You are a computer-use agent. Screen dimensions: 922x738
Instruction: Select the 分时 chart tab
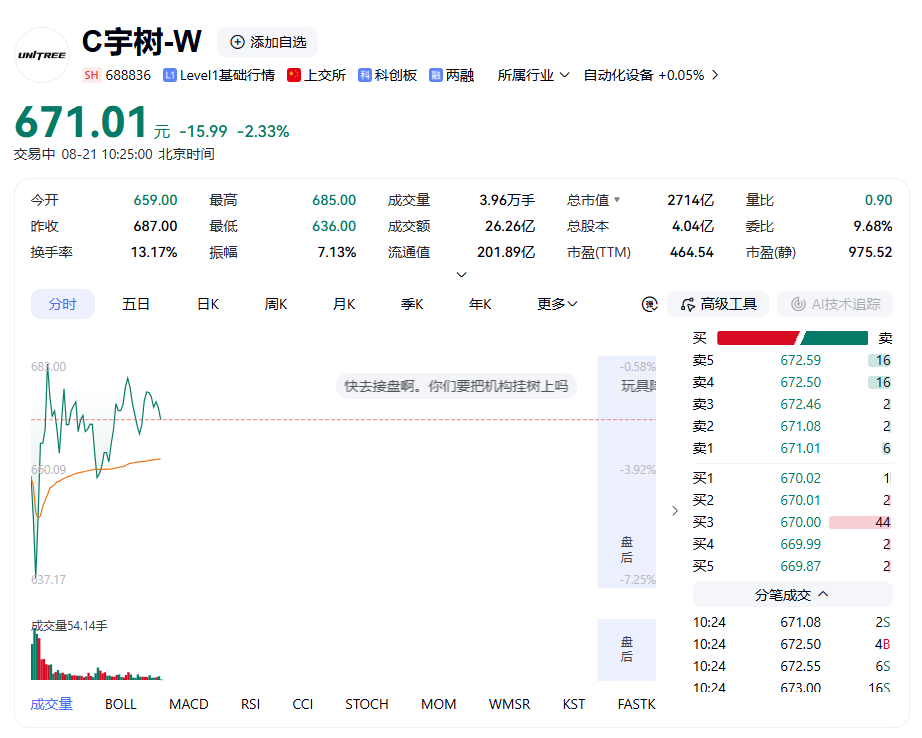(x=63, y=304)
